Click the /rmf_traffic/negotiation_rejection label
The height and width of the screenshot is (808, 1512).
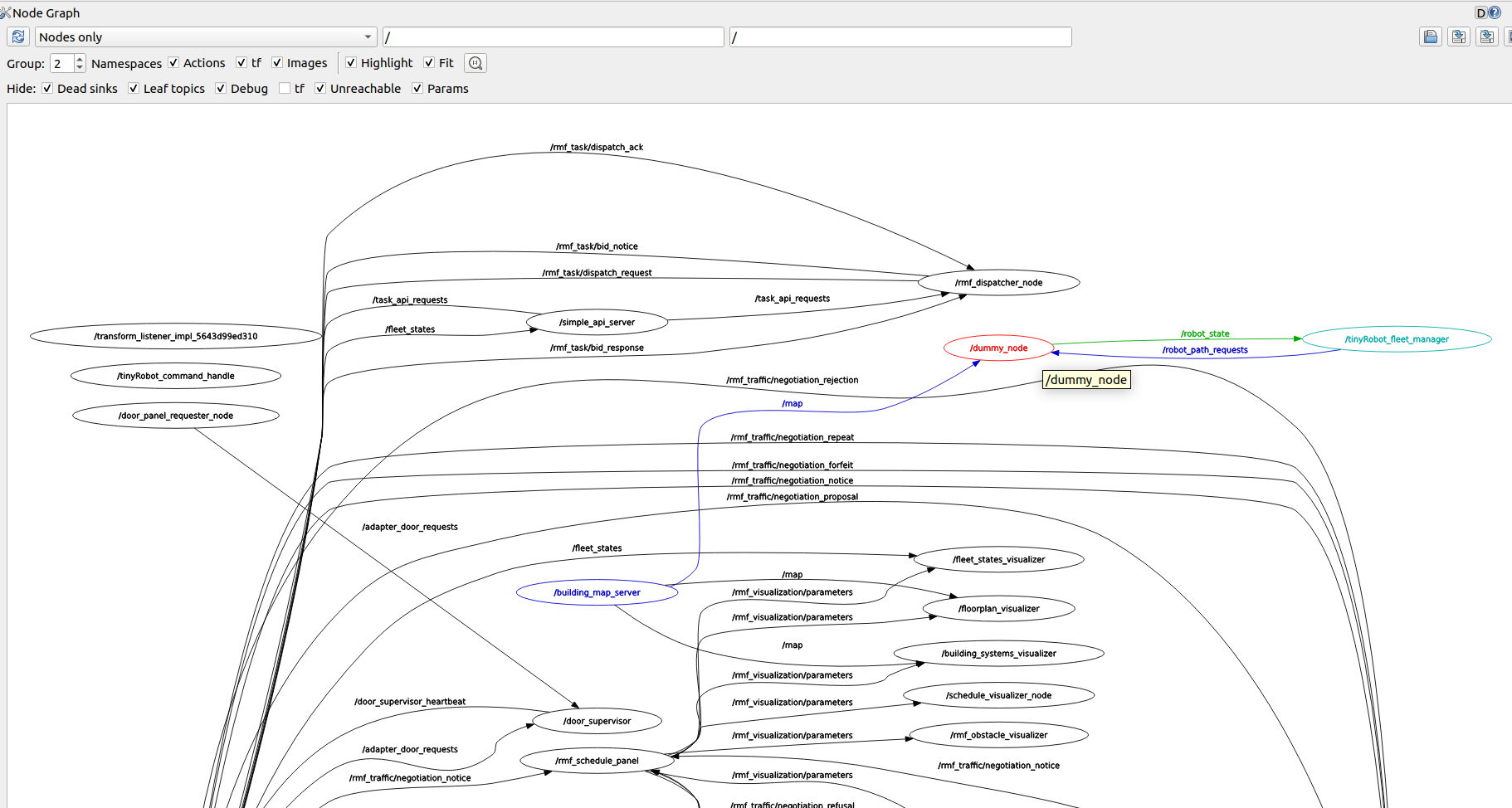pos(793,381)
